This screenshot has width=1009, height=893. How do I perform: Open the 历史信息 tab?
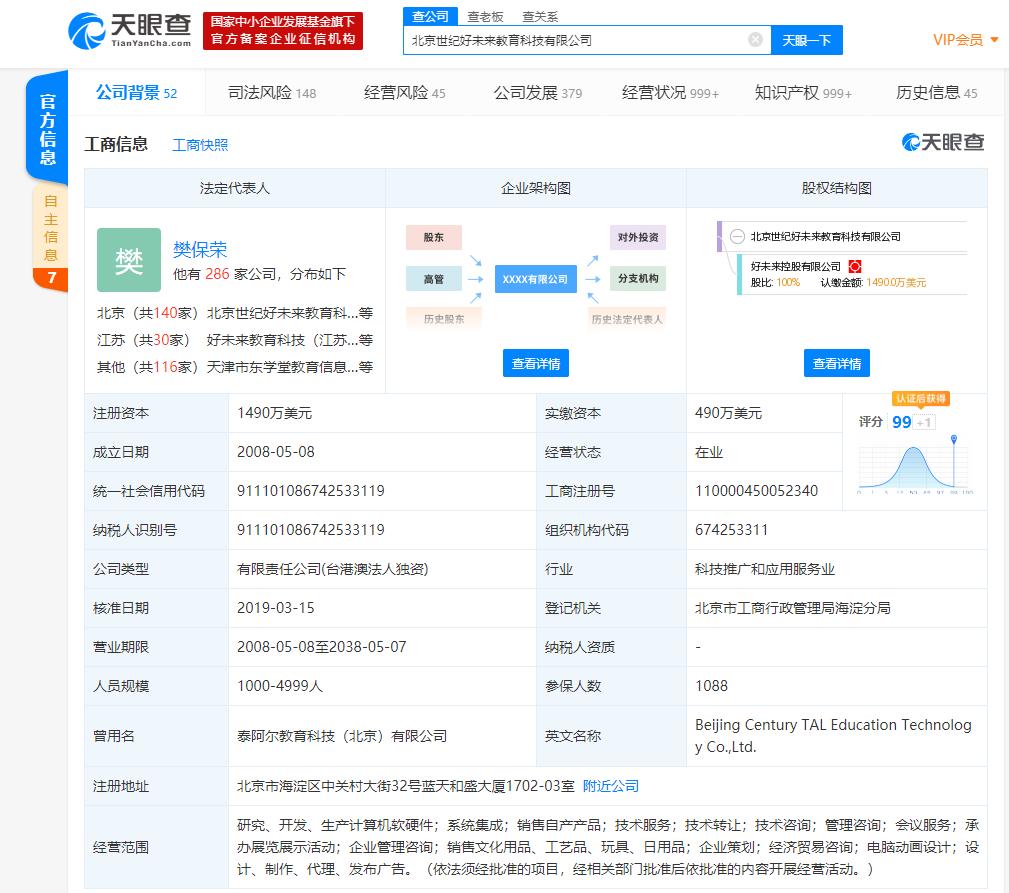tap(936, 93)
